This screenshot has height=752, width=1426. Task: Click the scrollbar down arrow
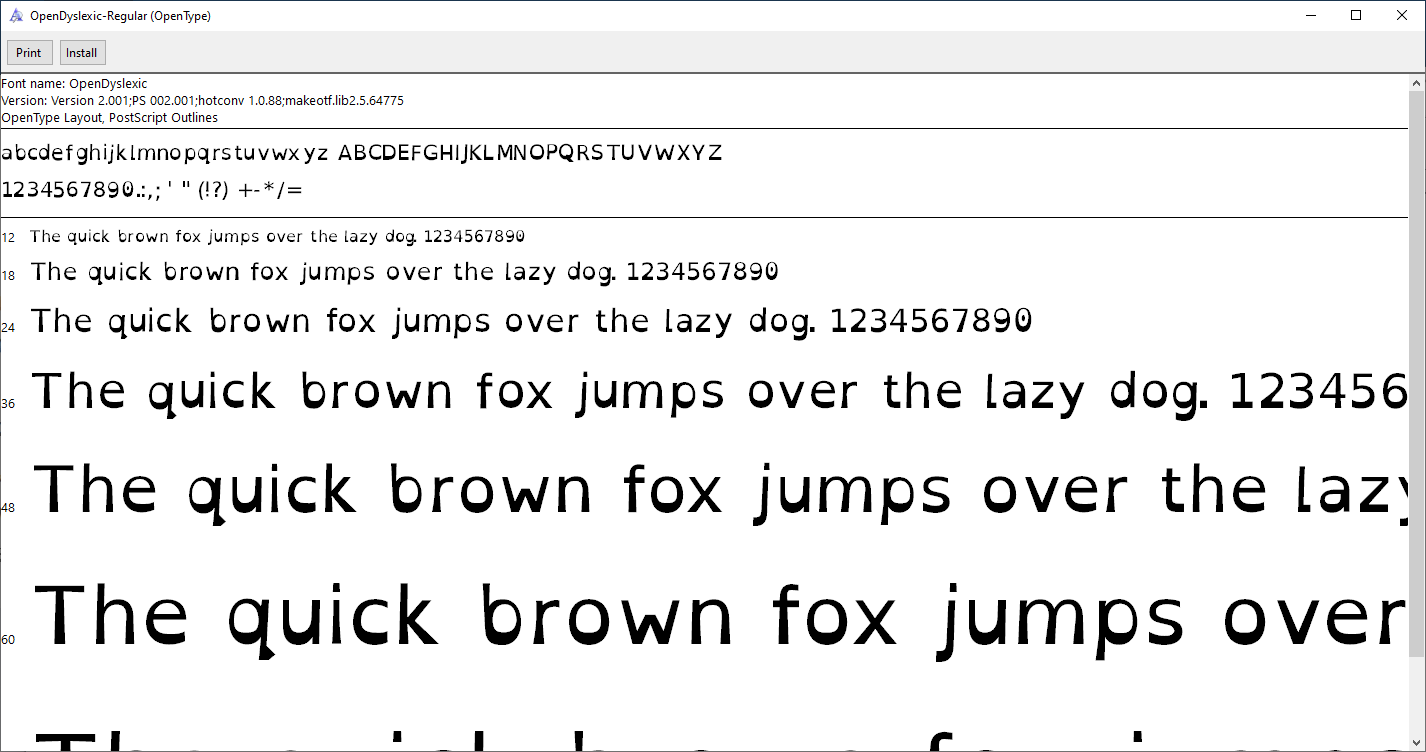(1417, 743)
